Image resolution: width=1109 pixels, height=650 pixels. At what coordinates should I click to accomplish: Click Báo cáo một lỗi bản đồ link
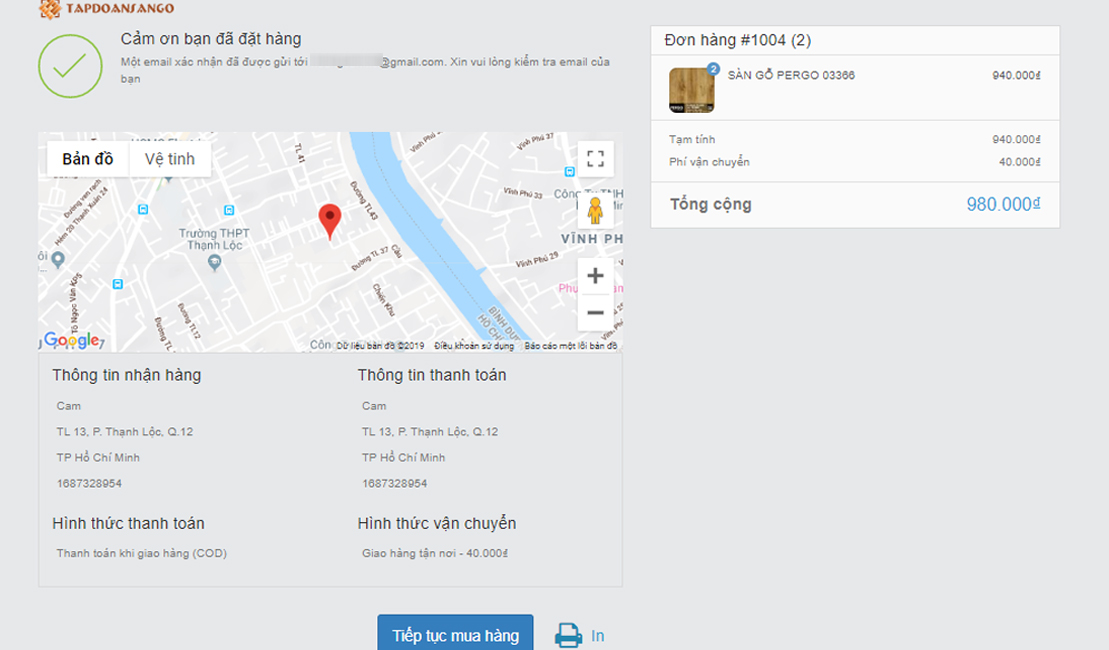pos(571,346)
